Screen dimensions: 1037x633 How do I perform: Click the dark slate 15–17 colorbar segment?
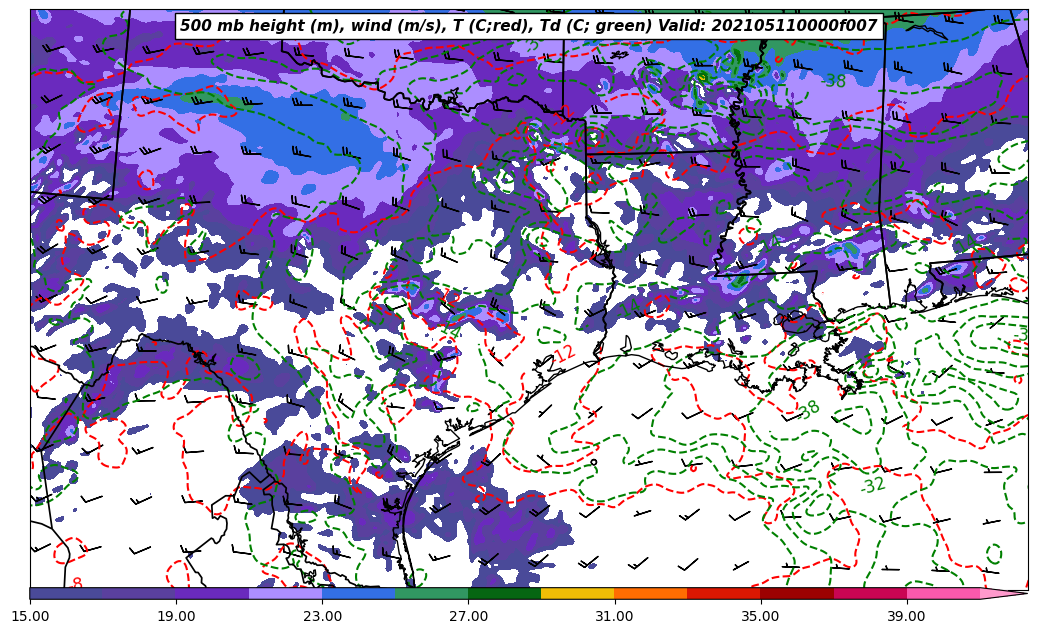(x=66, y=593)
